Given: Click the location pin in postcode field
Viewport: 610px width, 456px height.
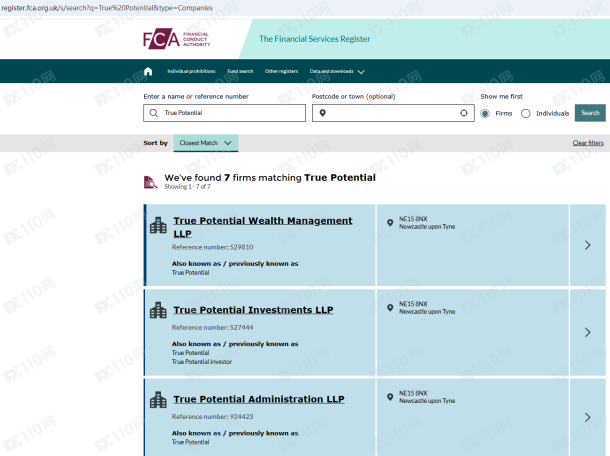Looking at the screenshot, I should [323, 113].
